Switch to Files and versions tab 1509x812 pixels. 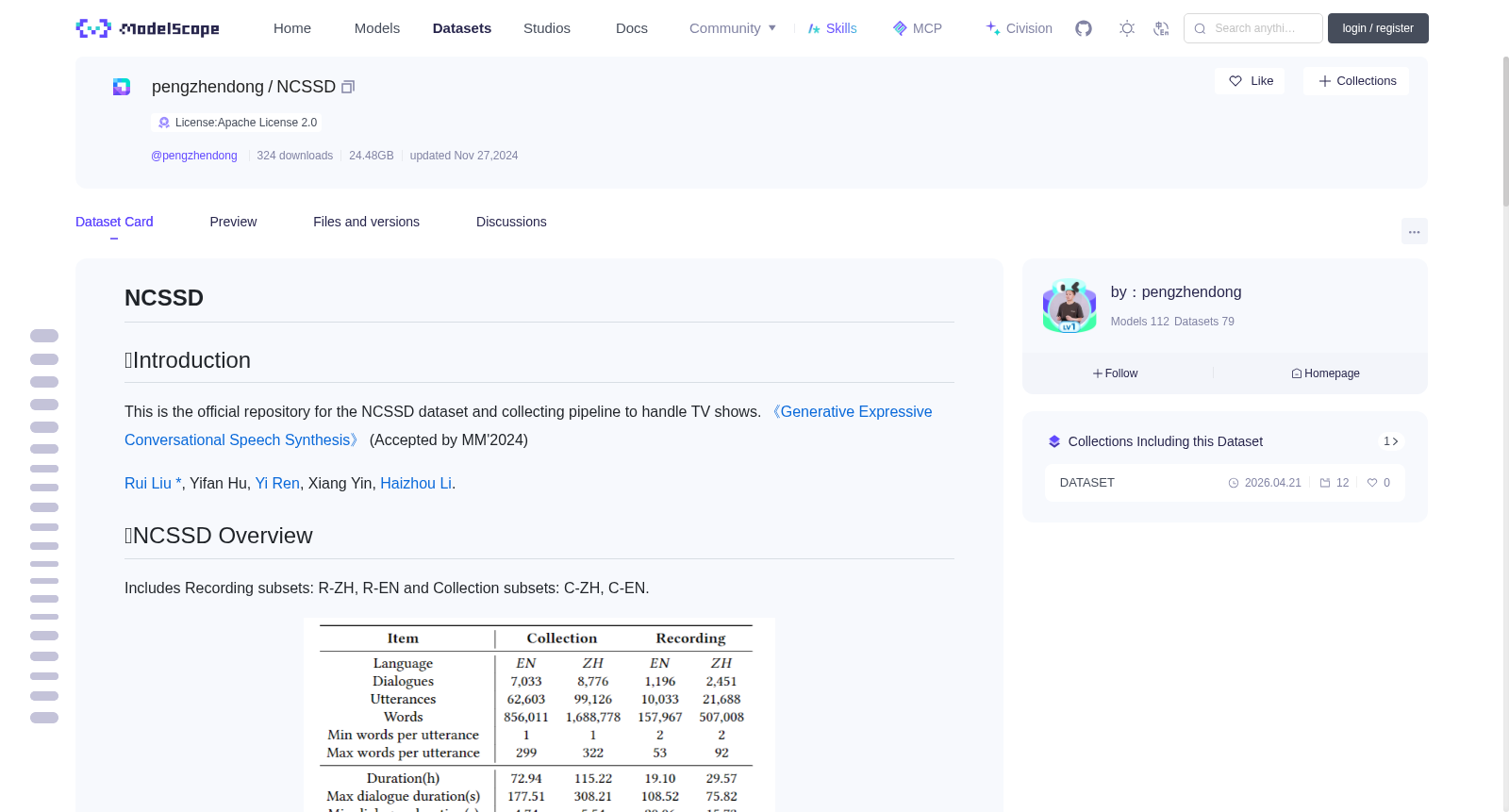[366, 222]
